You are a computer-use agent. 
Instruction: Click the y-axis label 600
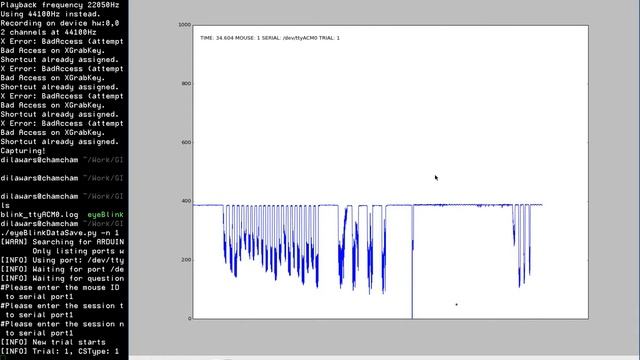point(186,142)
